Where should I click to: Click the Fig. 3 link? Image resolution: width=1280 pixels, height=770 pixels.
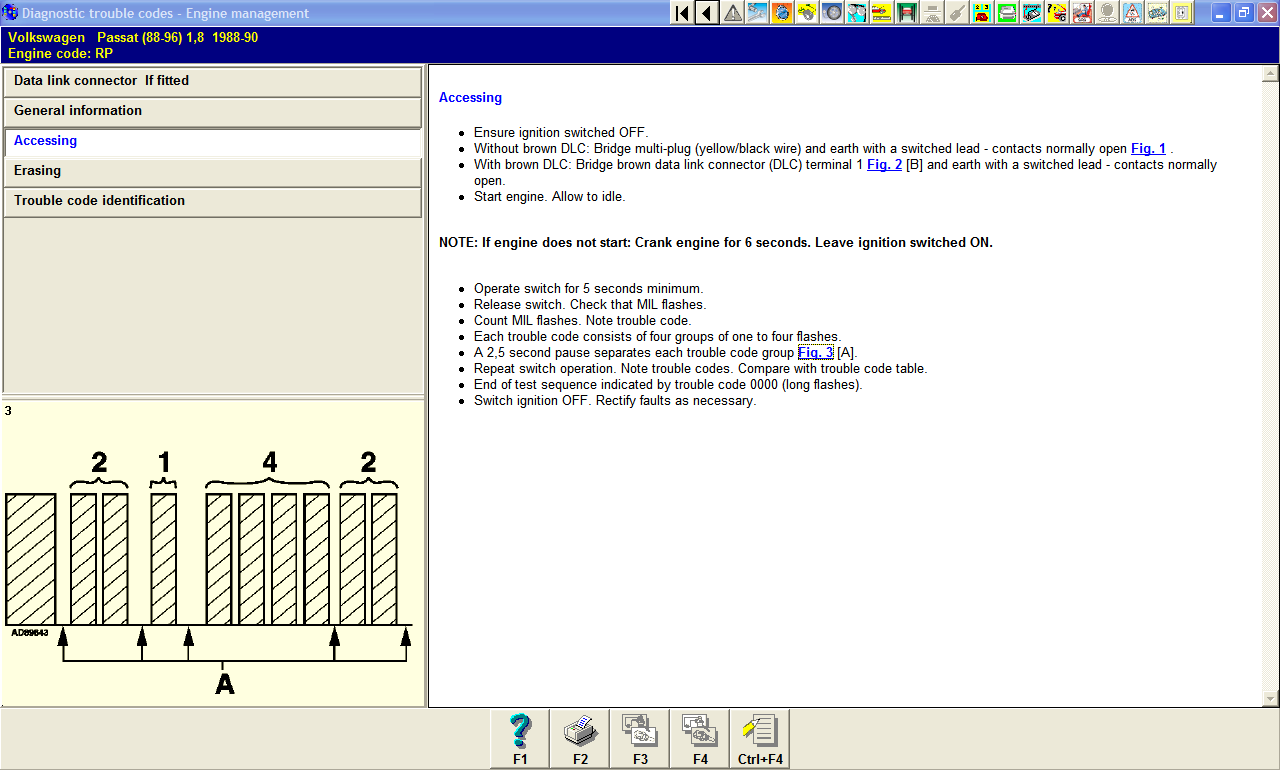point(815,353)
